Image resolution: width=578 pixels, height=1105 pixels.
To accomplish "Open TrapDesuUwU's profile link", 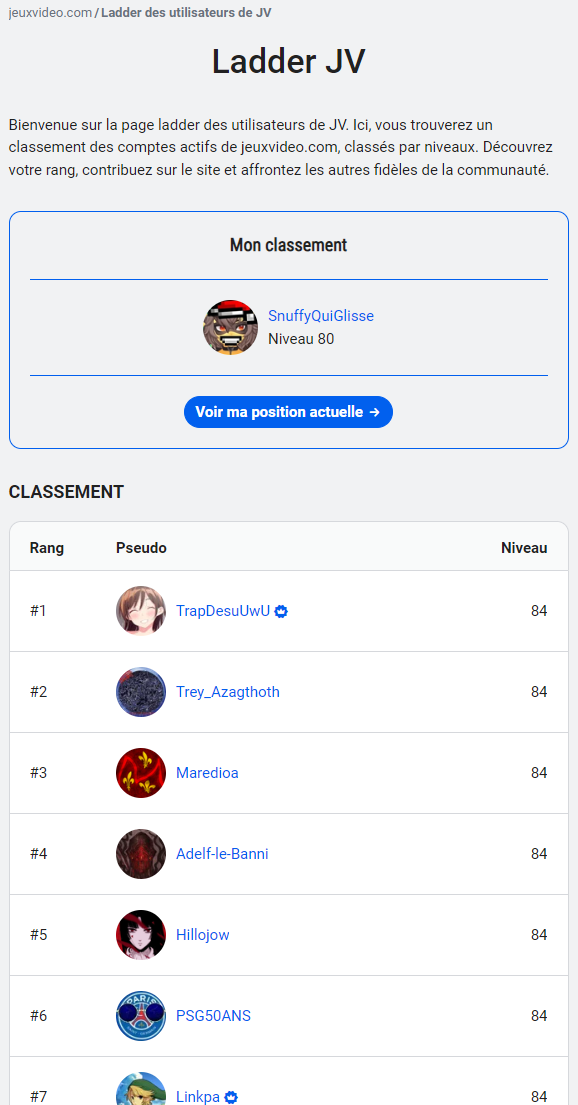I will tap(223, 611).
